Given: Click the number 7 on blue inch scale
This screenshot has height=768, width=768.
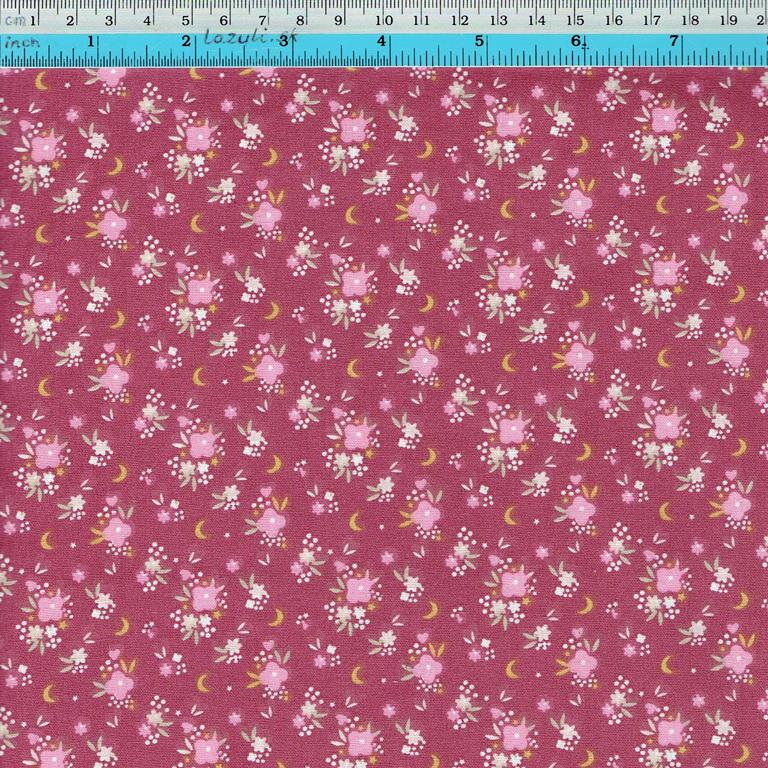Looking at the screenshot, I should click(x=674, y=41).
